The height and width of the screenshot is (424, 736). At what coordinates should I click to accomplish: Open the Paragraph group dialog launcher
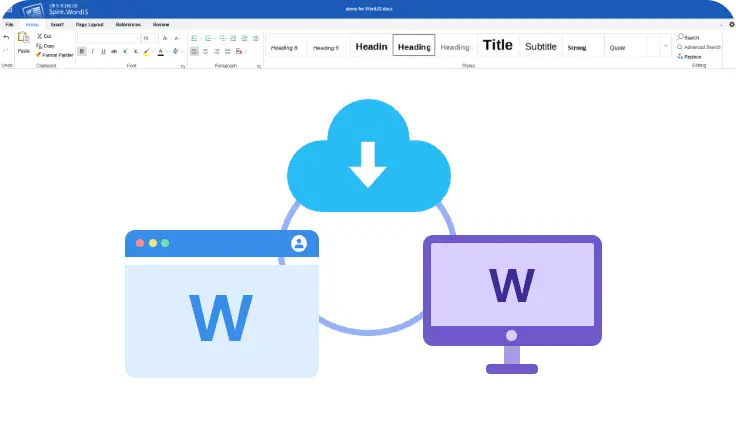[x=259, y=66]
